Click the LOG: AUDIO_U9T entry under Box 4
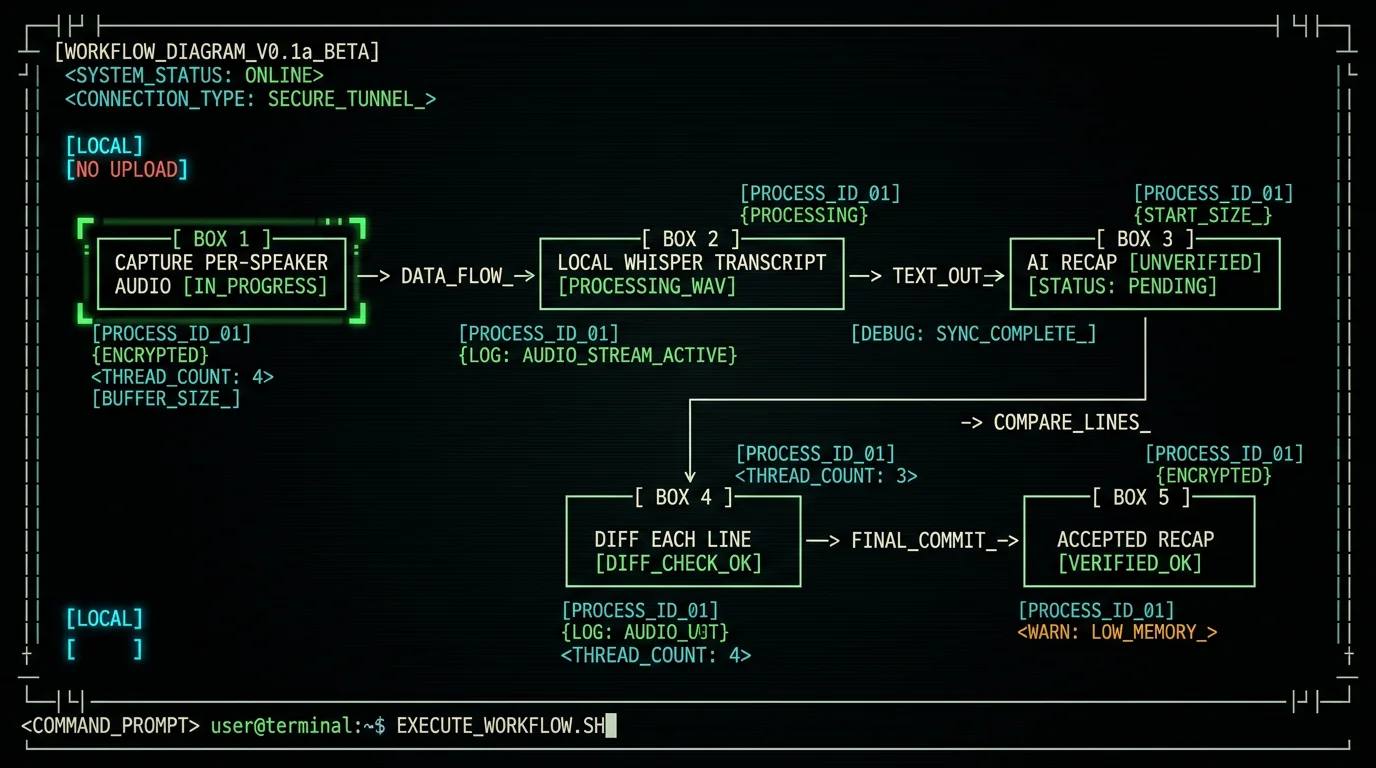 (645, 632)
